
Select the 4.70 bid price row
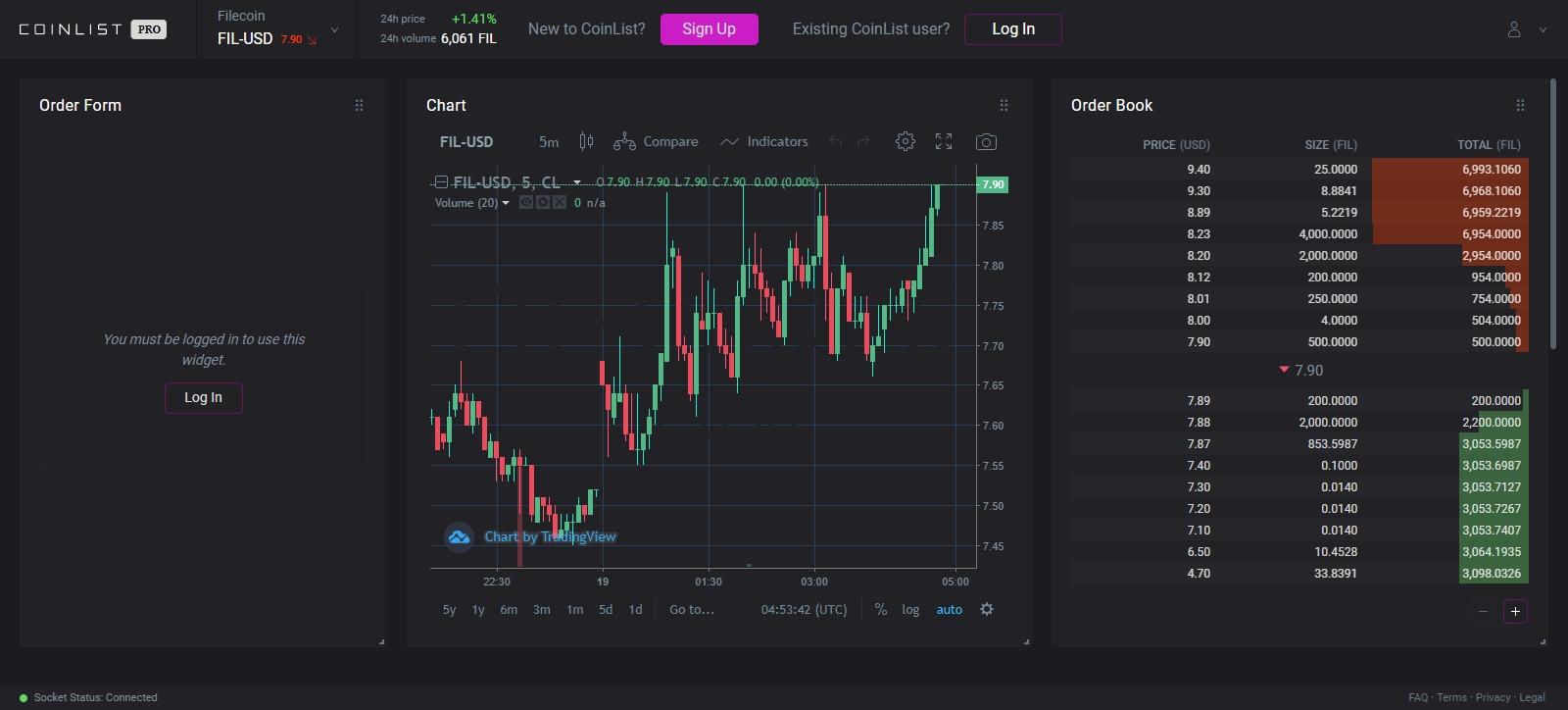click(1299, 574)
